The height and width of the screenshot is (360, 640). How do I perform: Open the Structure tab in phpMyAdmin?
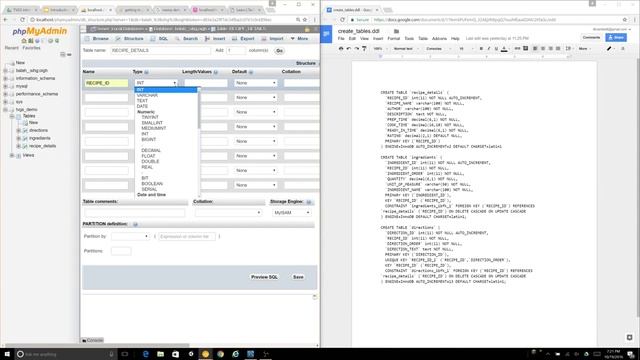click(130, 39)
